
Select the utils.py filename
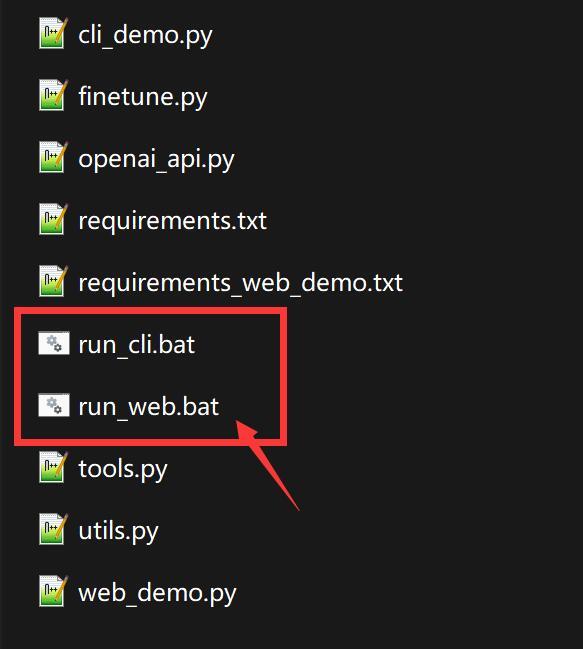click(118, 531)
